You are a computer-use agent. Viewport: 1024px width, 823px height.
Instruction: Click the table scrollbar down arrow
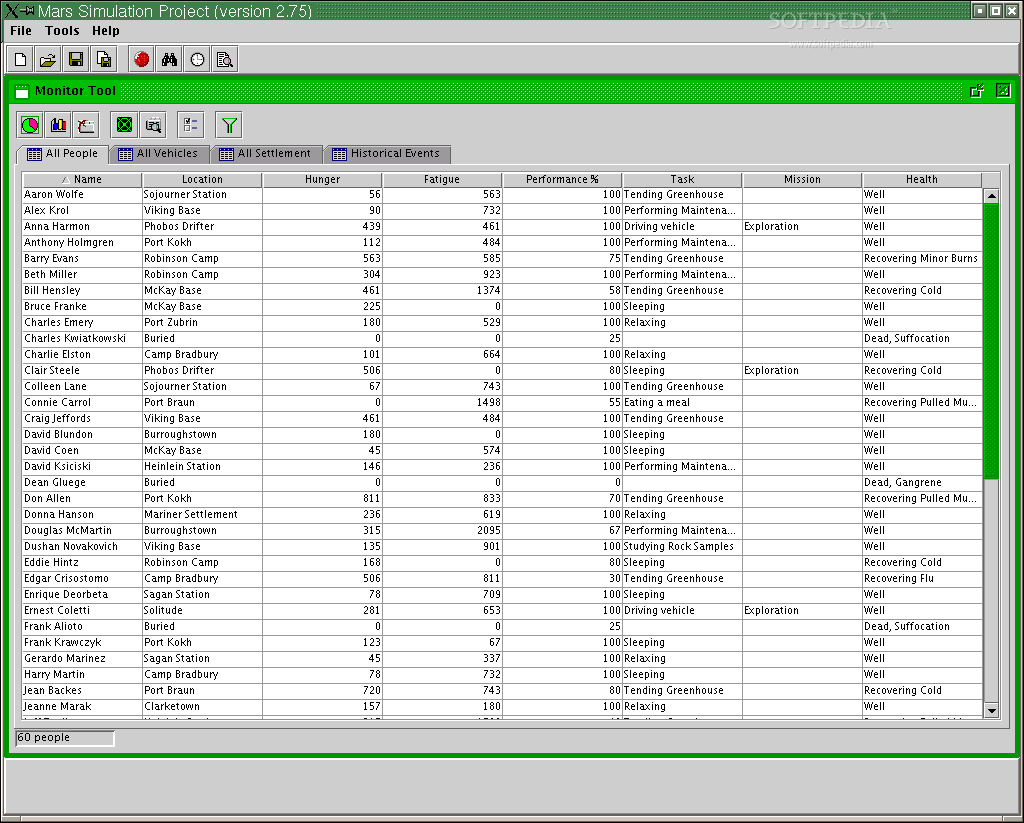tap(991, 711)
